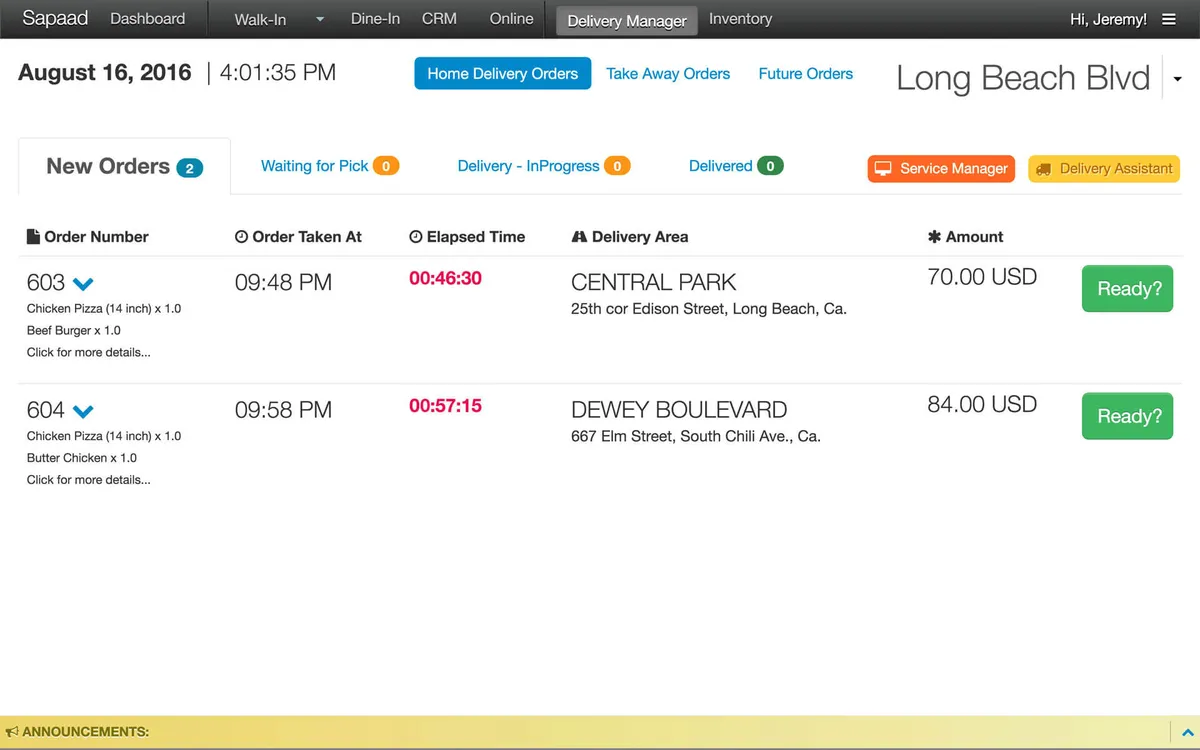Click 'Click for more details...' under order 604
Screen dimensions: 1200x750
coord(89,480)
